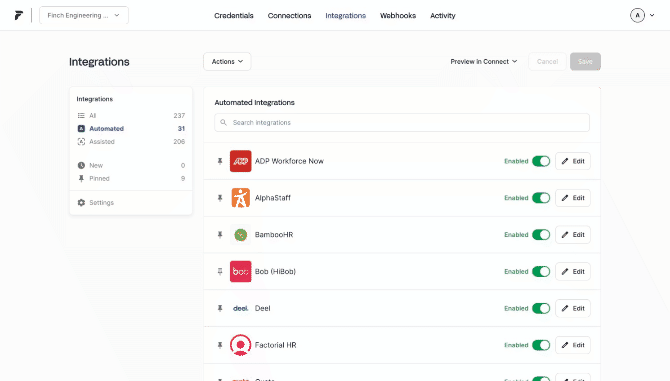Turn off the BambooHR enabled switch

coord(541,234)
